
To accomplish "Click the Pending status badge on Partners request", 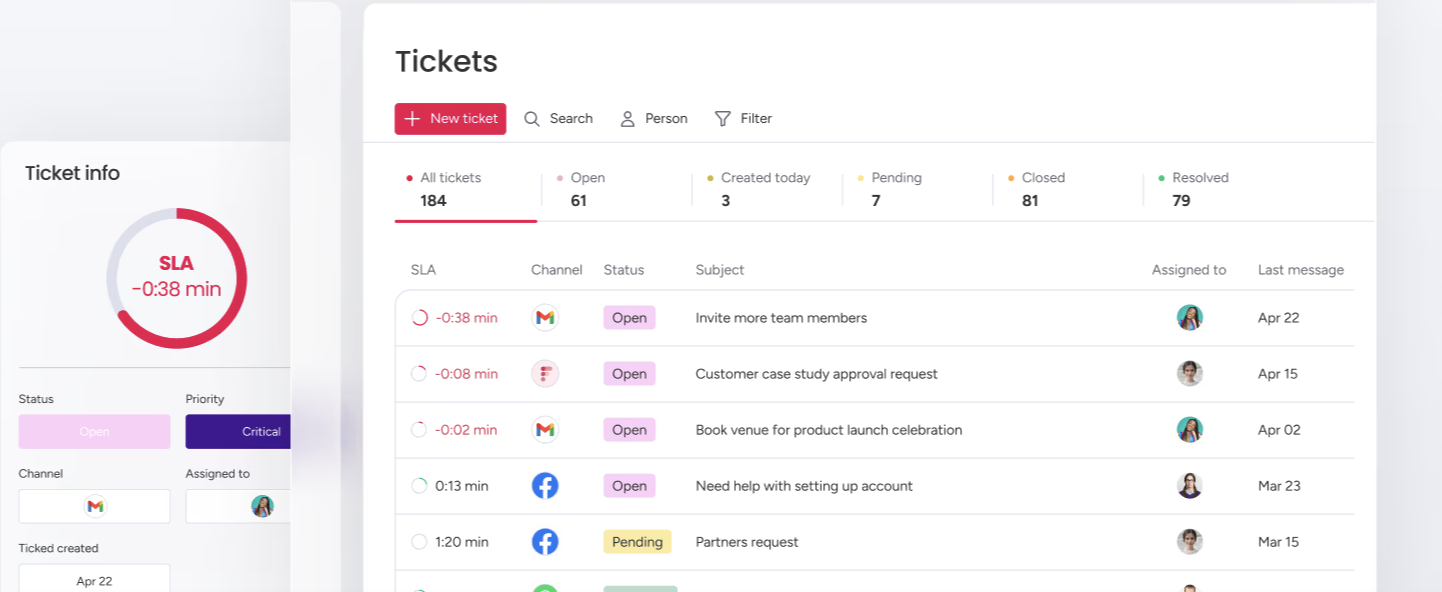I will (x=637, y=542).
